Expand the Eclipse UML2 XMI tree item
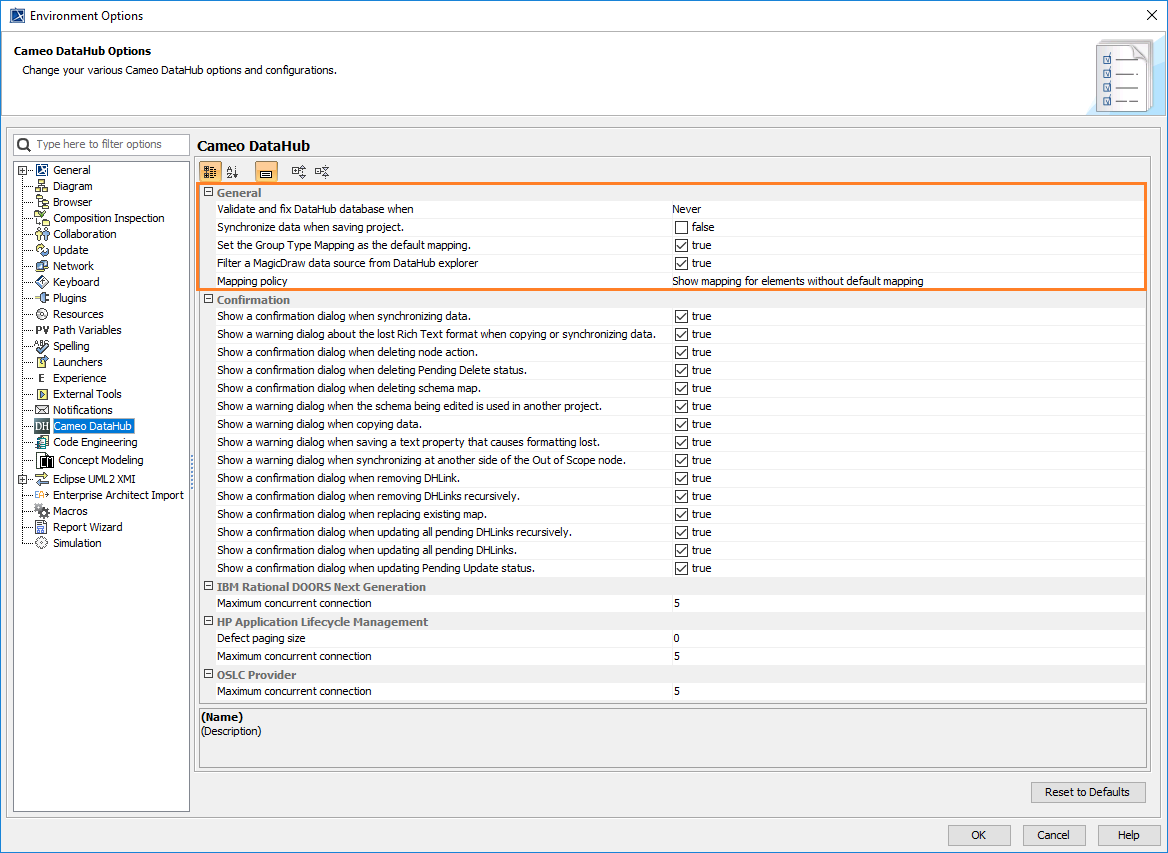Screen dimensions: 1168x853 [x=21, y=478]
